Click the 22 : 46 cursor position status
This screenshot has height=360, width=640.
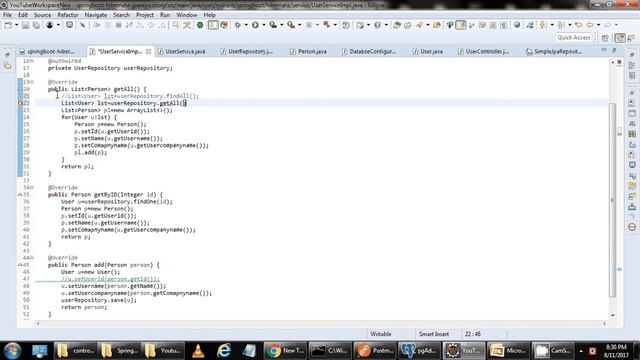coord(472,334)
